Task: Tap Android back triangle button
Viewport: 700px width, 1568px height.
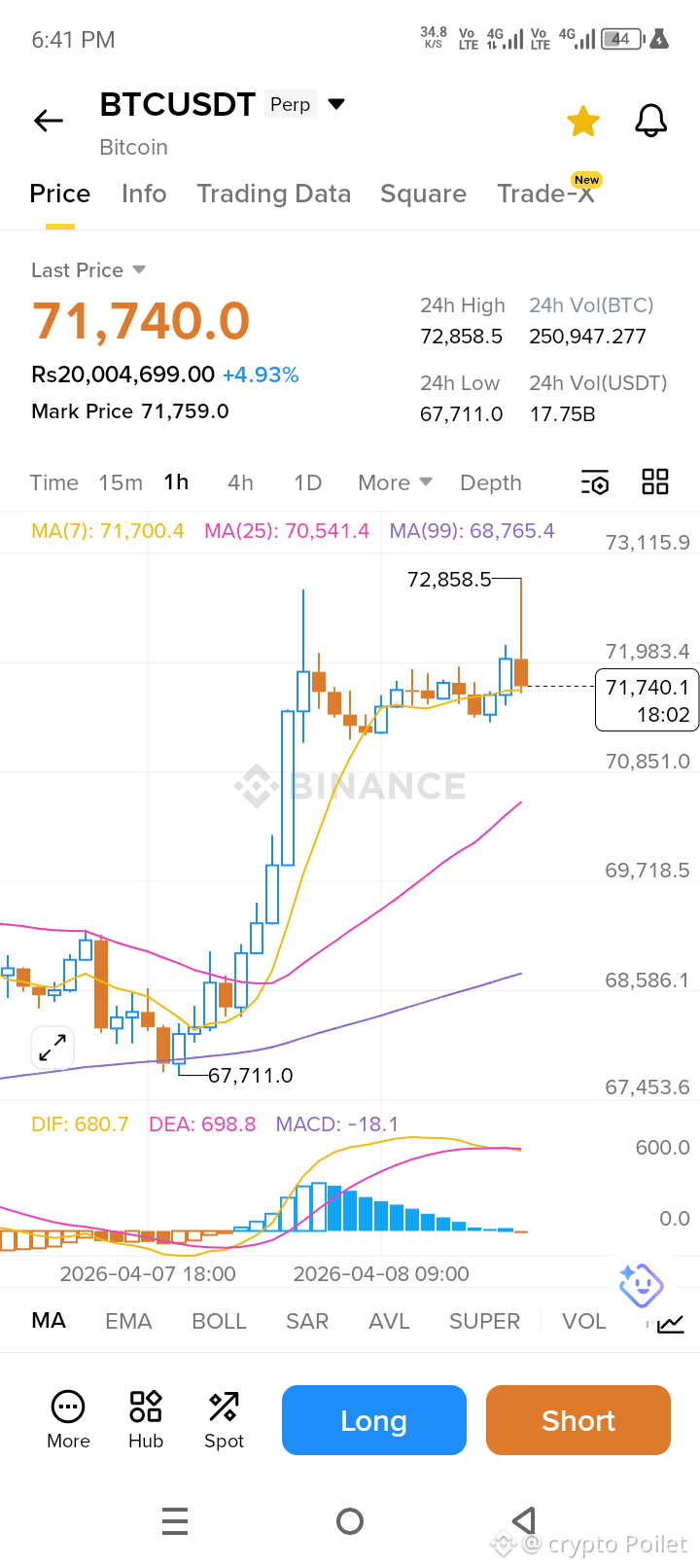Action: point(524,1520)
